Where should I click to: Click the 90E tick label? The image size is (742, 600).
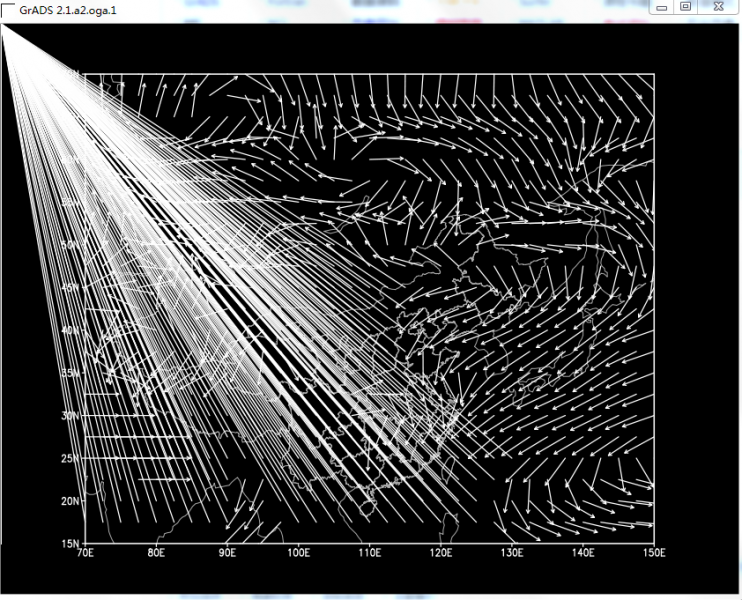[x=227, y=553]
